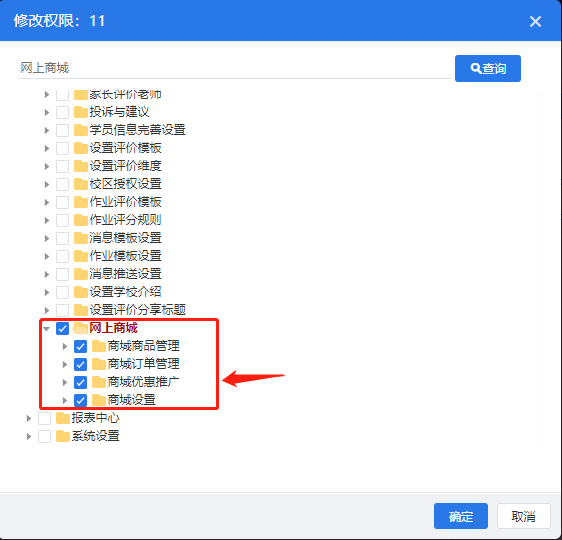Close the 修改权限 dialog
562x540 pixels.
(535, 21)
